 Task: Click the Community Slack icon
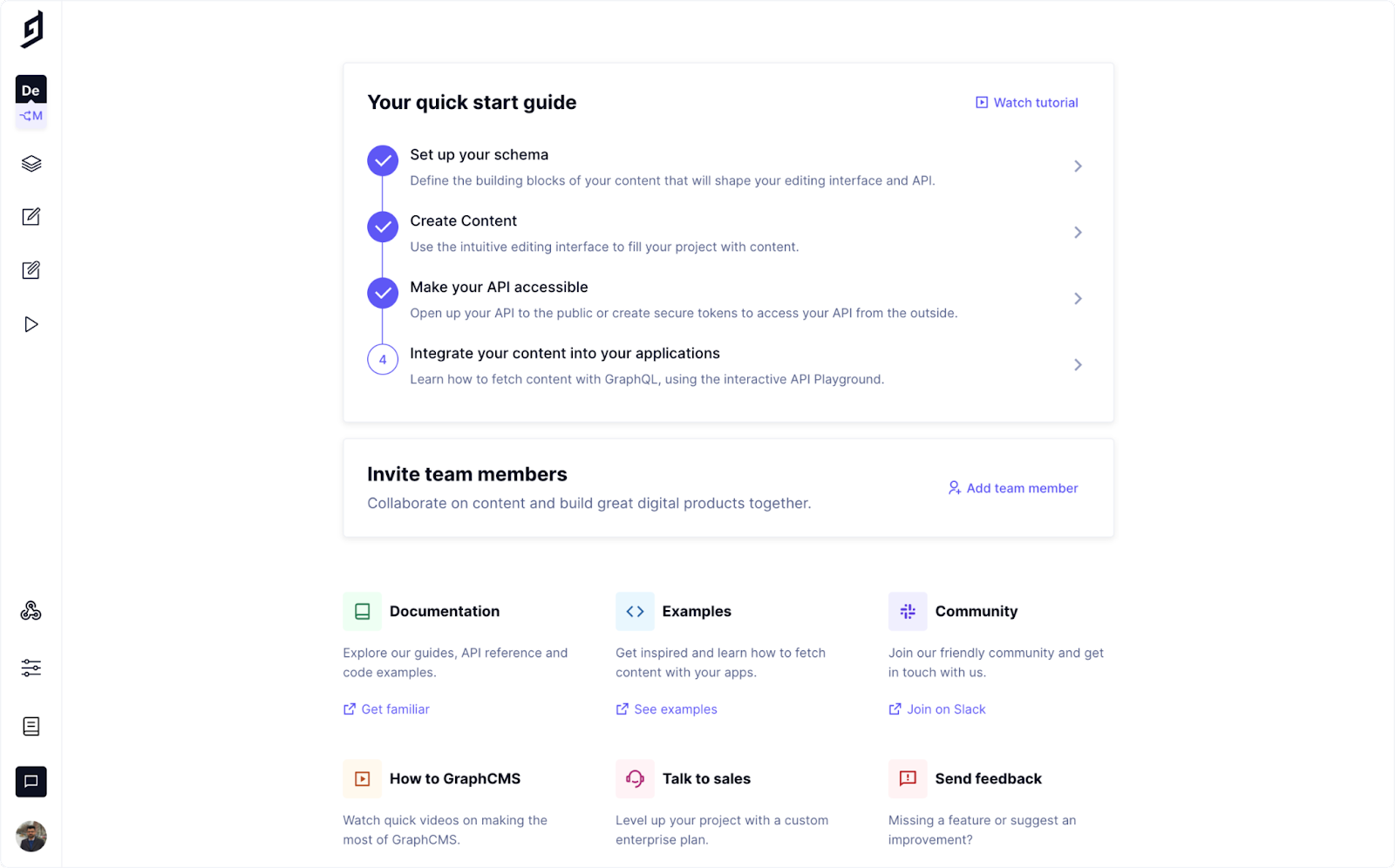908,612
